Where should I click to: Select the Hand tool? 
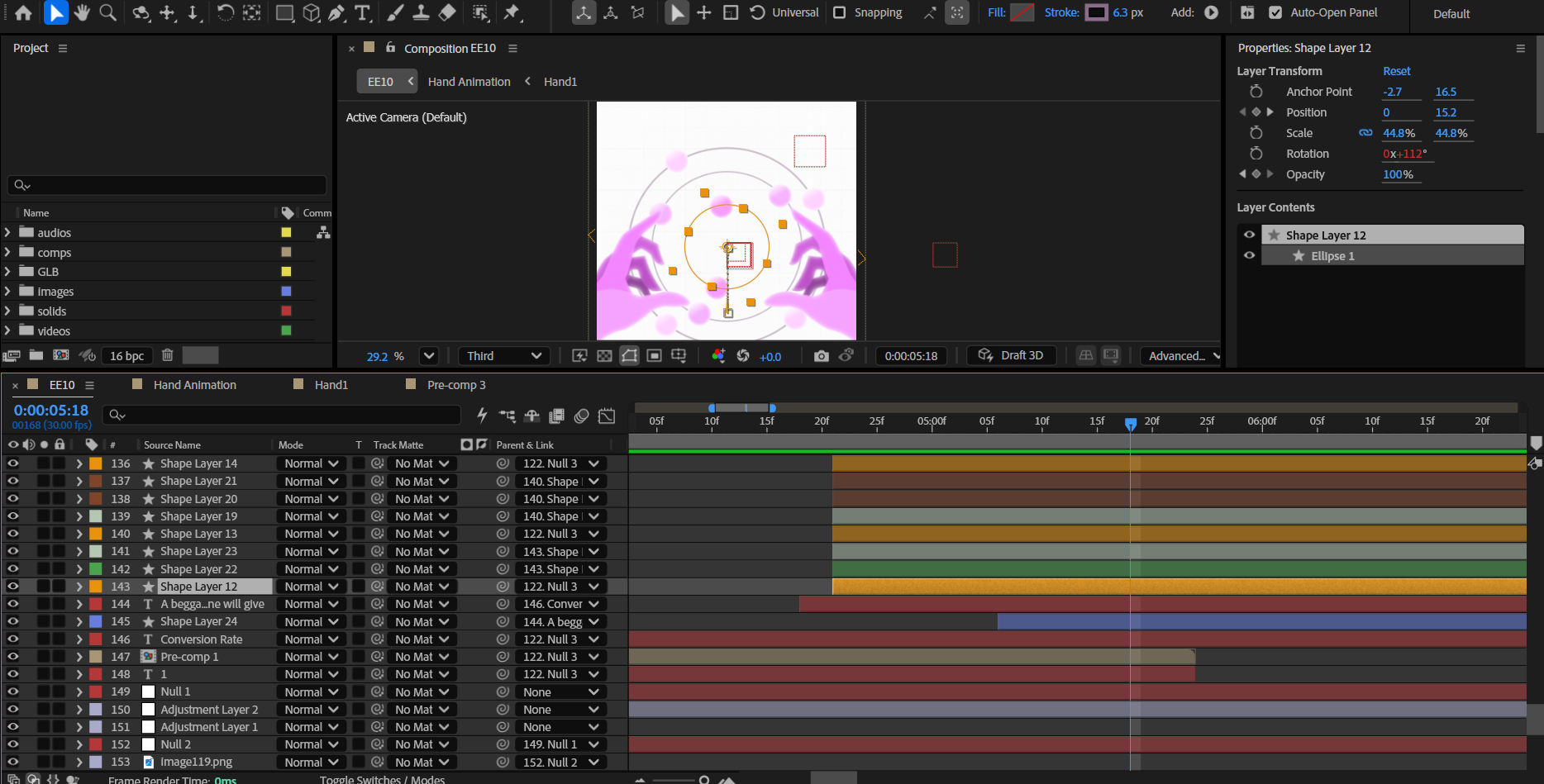(x=81, y=12)
